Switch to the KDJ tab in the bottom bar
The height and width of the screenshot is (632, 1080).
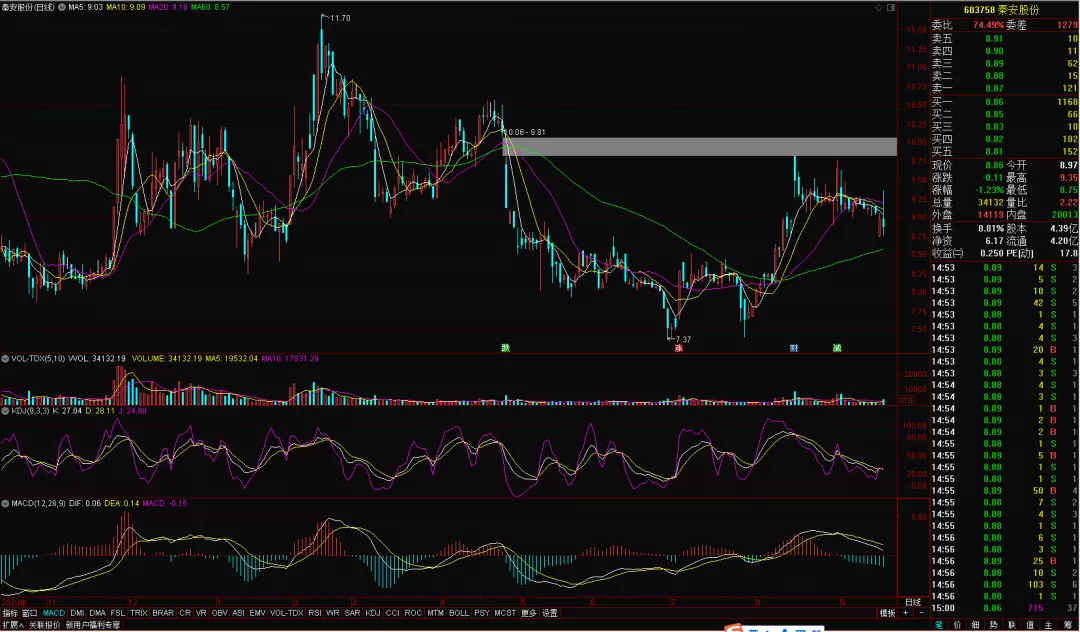(373, 613)
